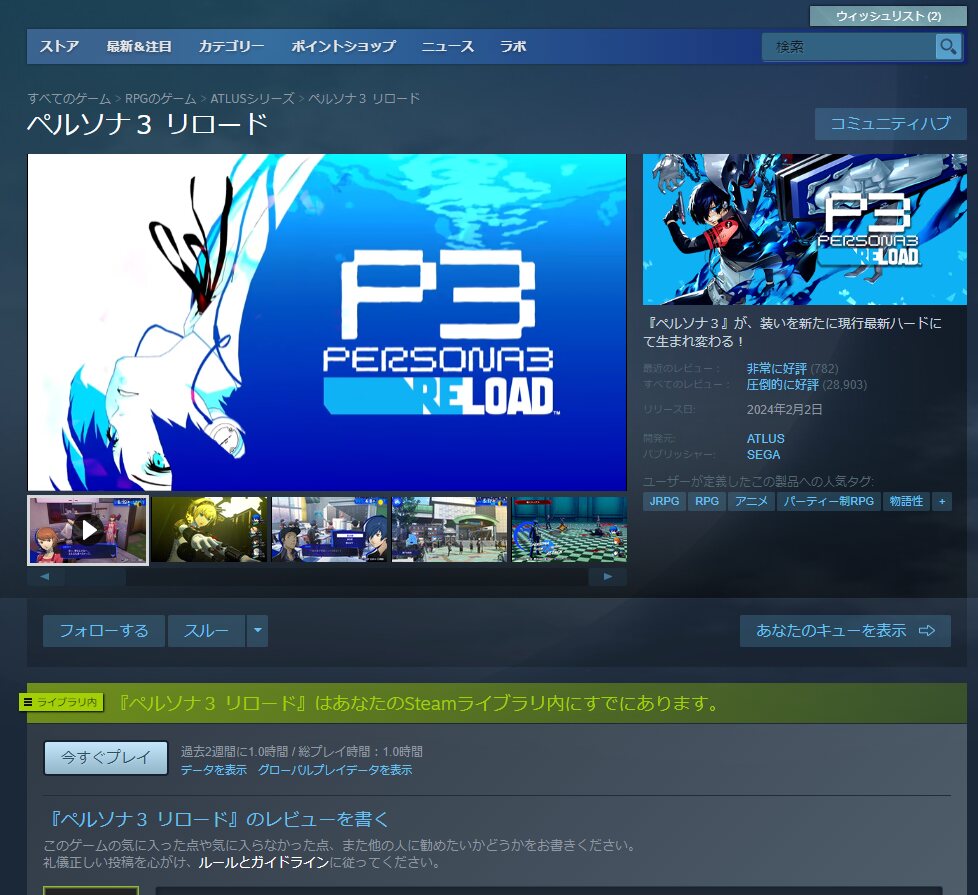Select the アニメ tag
The width and height of the screenshot is (978, 895).
click(751, 501)
